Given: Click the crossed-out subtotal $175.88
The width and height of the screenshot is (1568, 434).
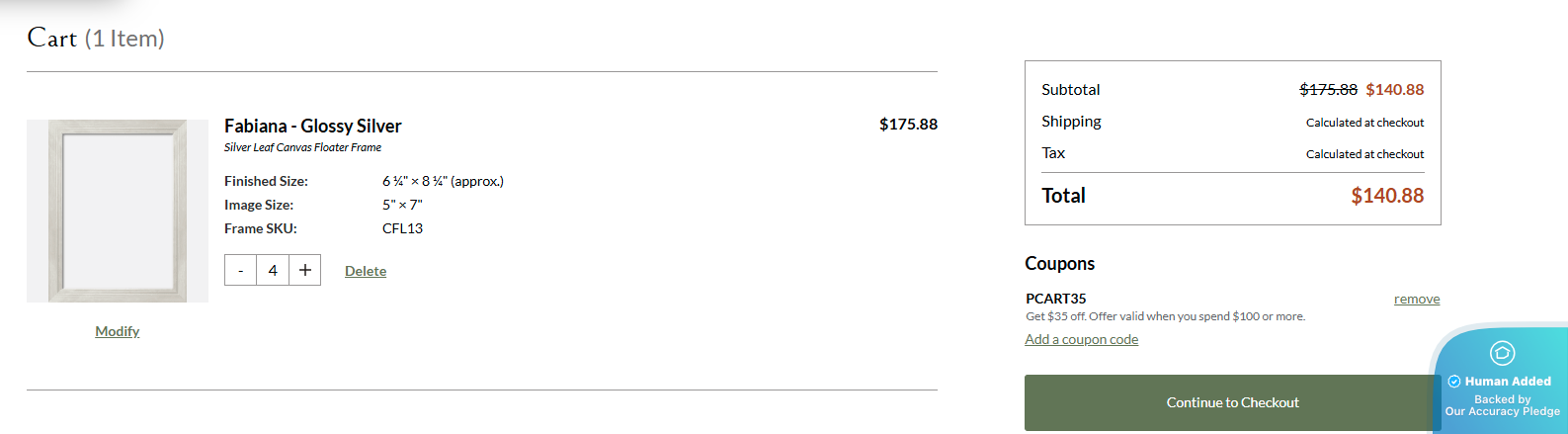Looking at the screenshot, I should point(1328,90).
